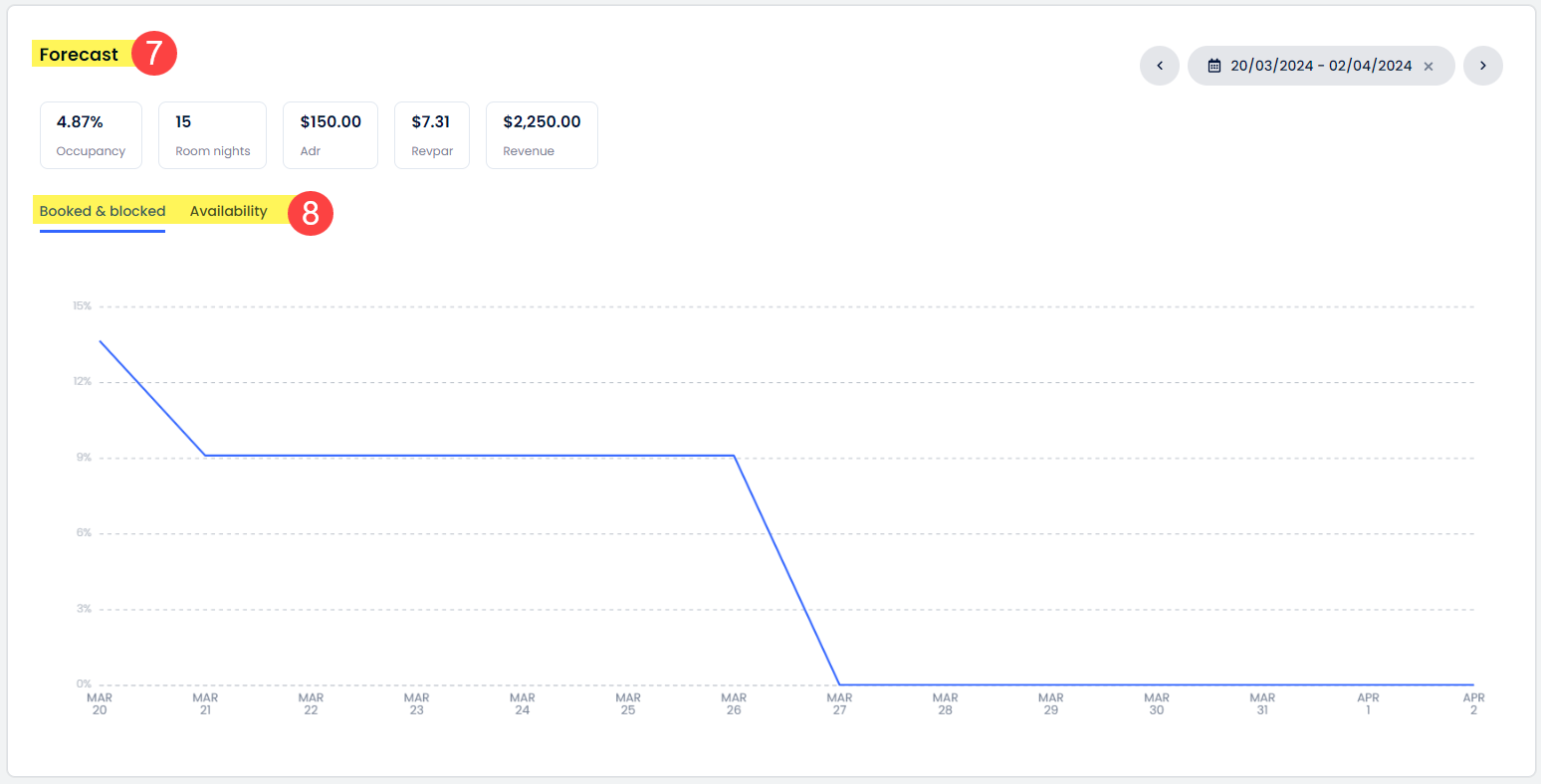Click red annotation badge number 8
This screenshot has width=1541, height=784.
click(311, 214)
